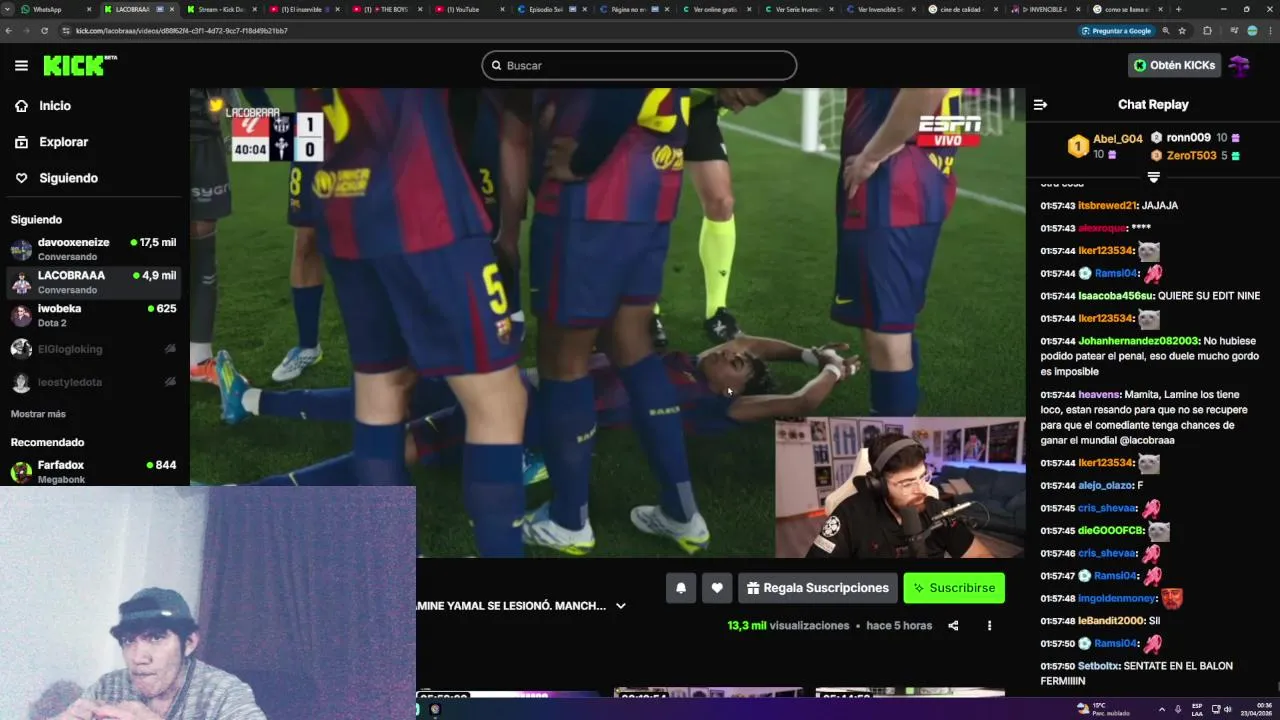Click ronn009 in leaderboard
The image size is (1280, 720).
1188,138
